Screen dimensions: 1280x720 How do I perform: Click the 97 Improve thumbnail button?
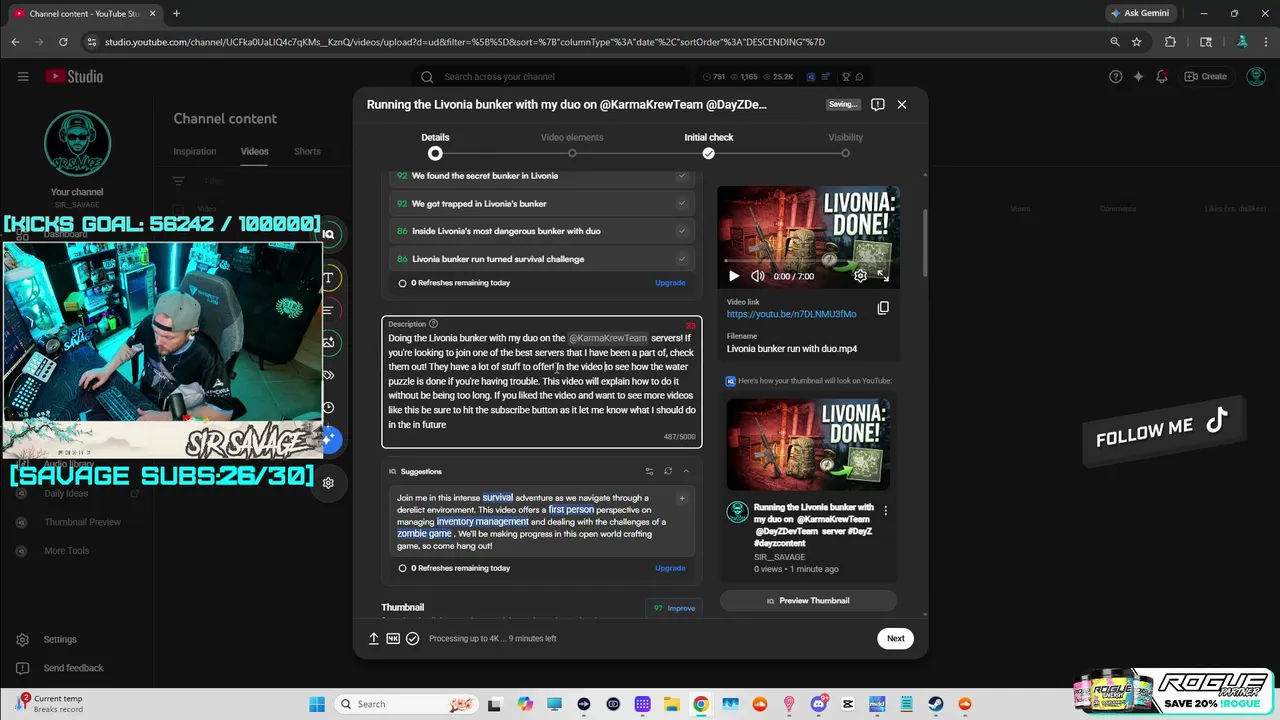674,608
